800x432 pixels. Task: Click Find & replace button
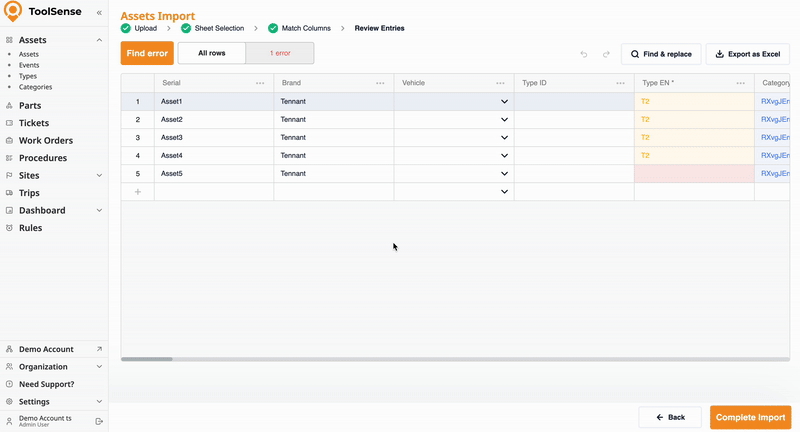pyautogui.click(x=661, y=54)
